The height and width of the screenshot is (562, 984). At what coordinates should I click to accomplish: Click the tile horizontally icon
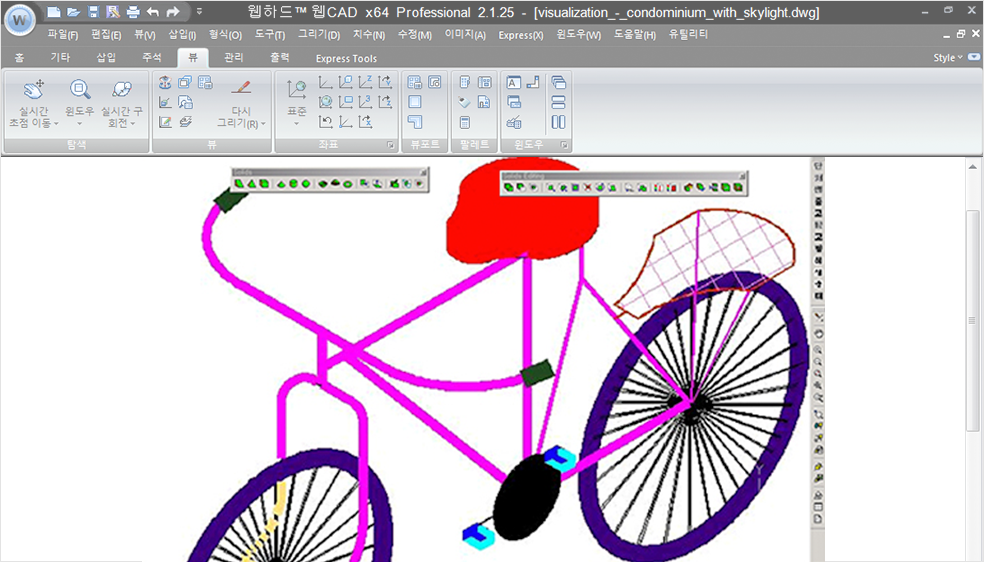pos(558,102)
